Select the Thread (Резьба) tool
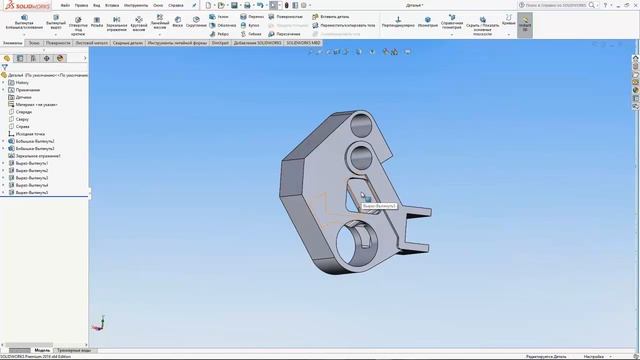 pyautogui.click(x=97, y=22)
